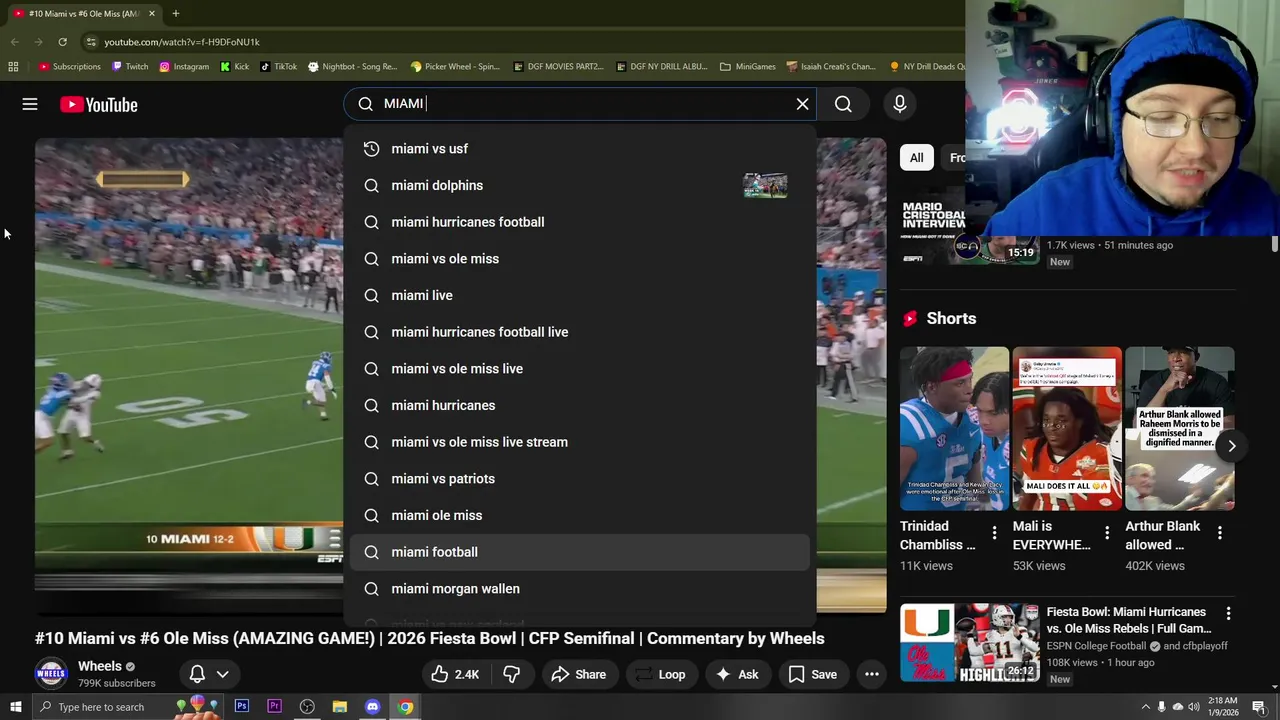This screenshot has width=1280, height=720.
Task: Toggle notification bell for Wheels channel
Action: click(x=197, y=674)
